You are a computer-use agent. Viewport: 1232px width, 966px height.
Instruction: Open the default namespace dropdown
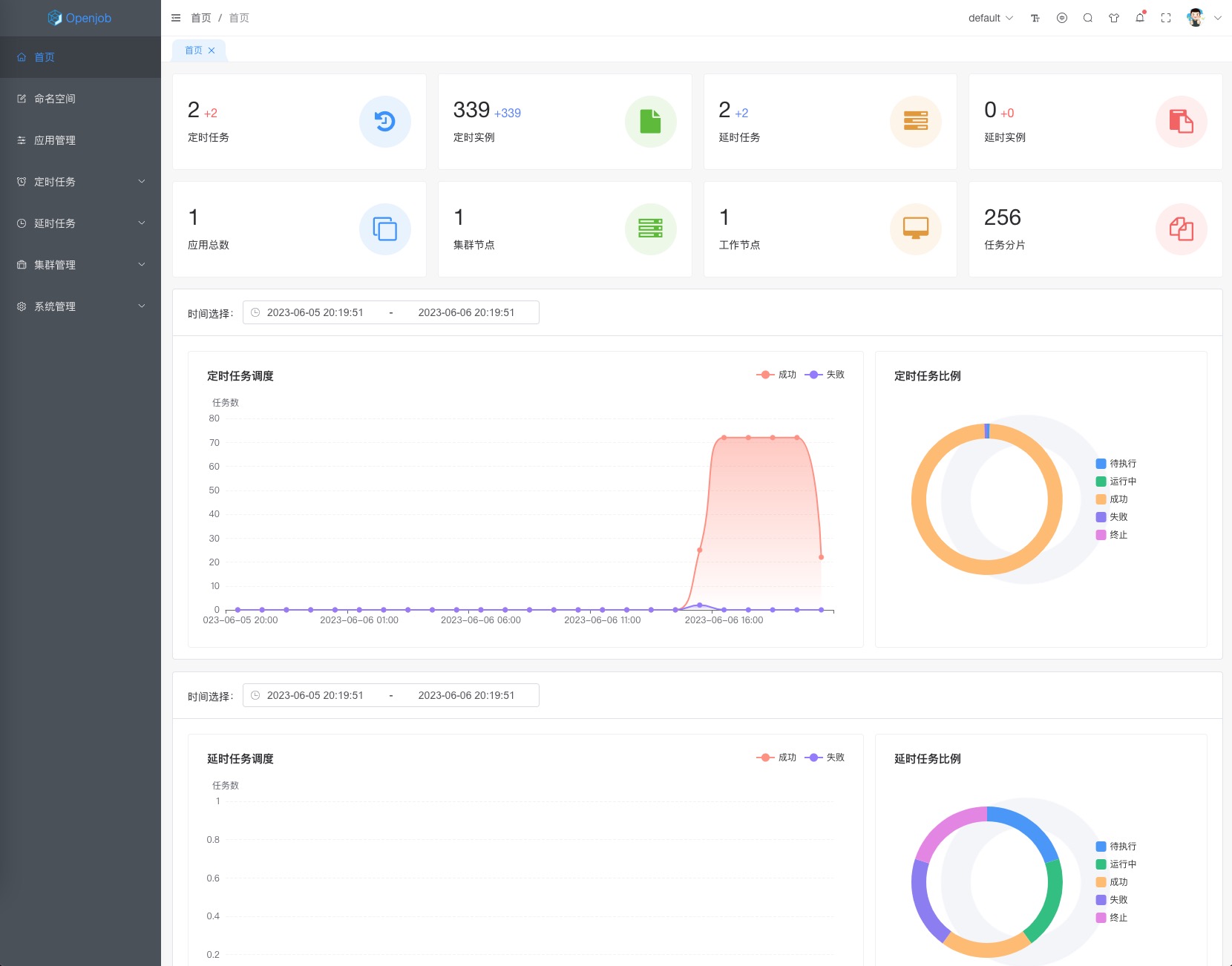[x=991, y=18]
